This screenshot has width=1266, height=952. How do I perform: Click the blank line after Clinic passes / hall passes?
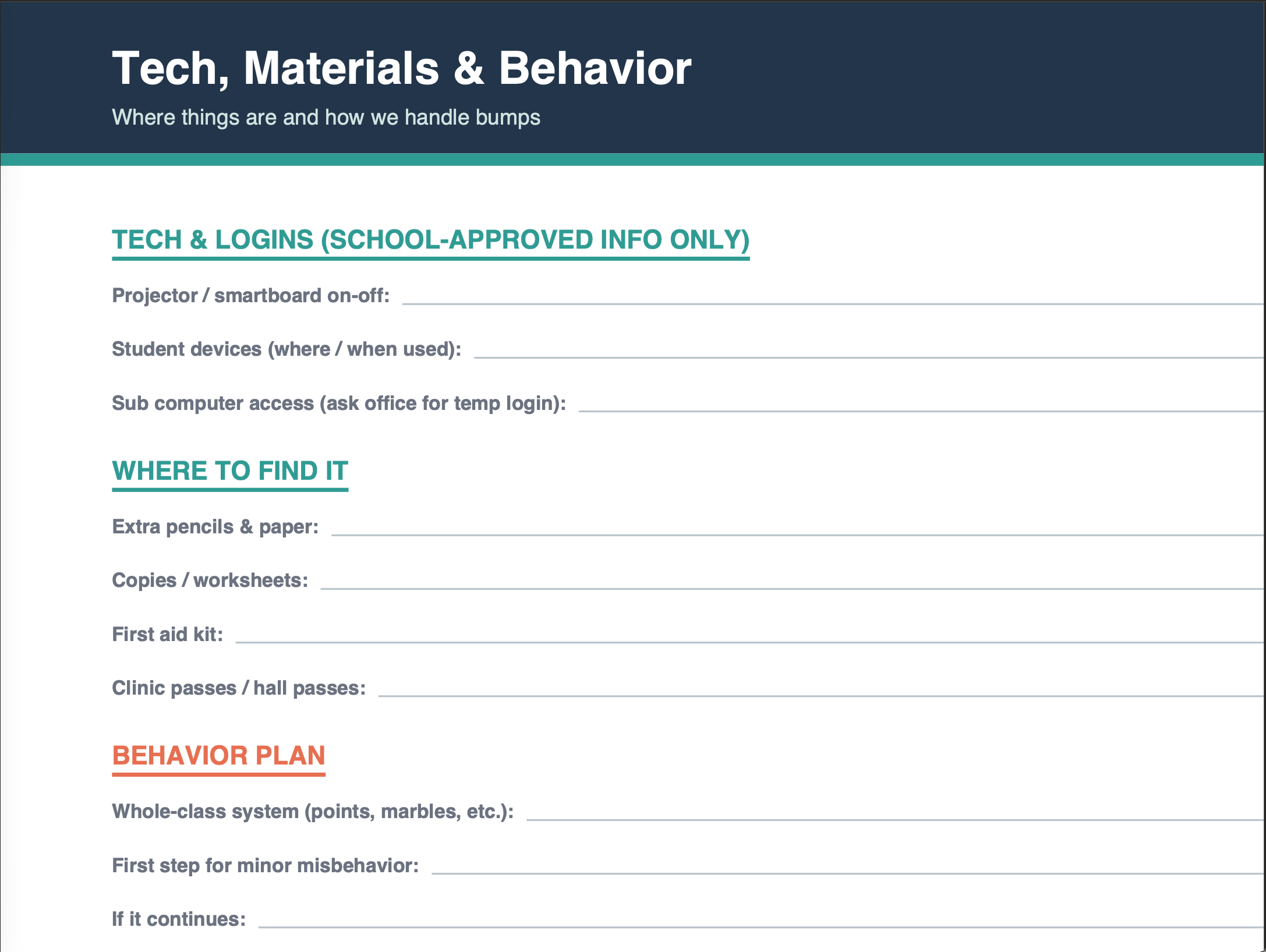coord(821,696)
